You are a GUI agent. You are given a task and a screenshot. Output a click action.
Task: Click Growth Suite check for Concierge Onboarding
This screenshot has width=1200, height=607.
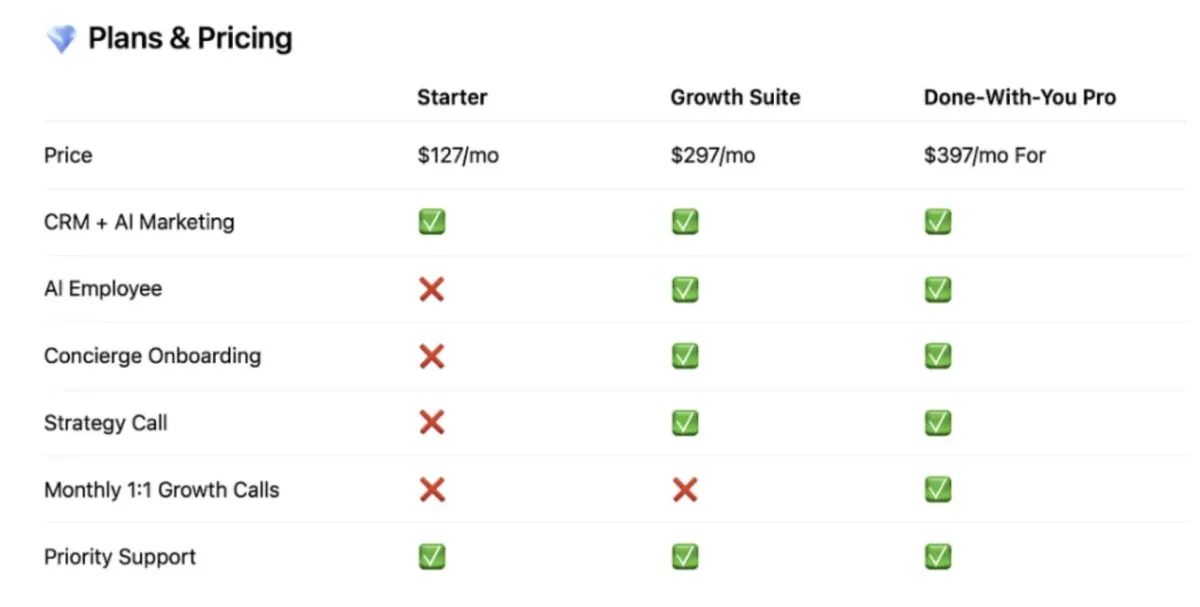pyautogui.click(x=685, y=356)
